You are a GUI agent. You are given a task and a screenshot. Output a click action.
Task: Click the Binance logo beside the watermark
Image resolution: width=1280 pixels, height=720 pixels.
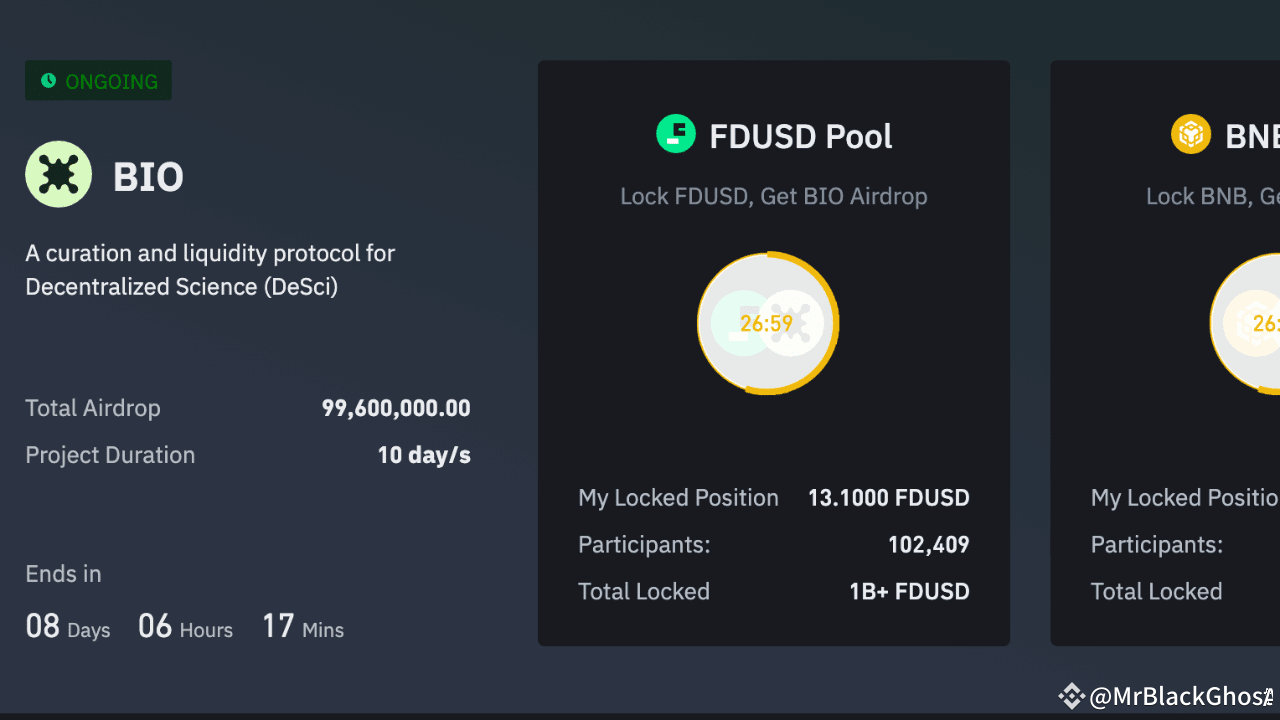[x=1071, y=696]
